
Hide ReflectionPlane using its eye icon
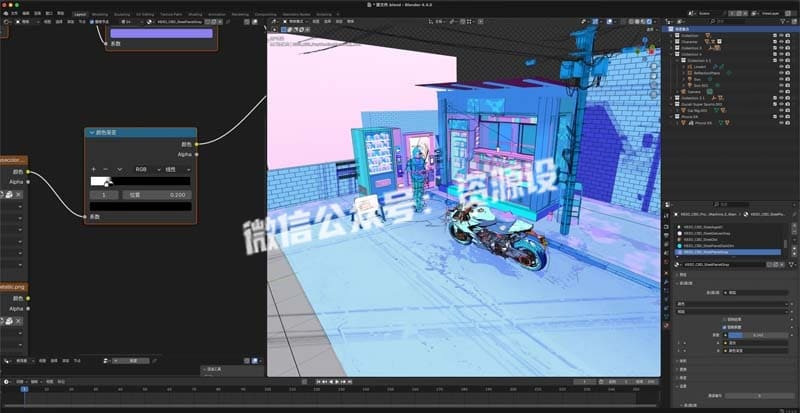781,73
